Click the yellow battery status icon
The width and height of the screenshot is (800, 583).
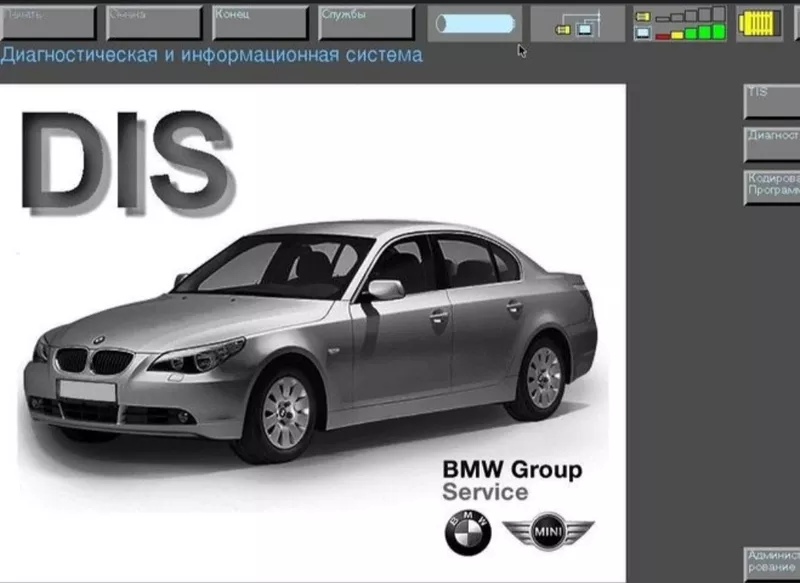[759, 23]
